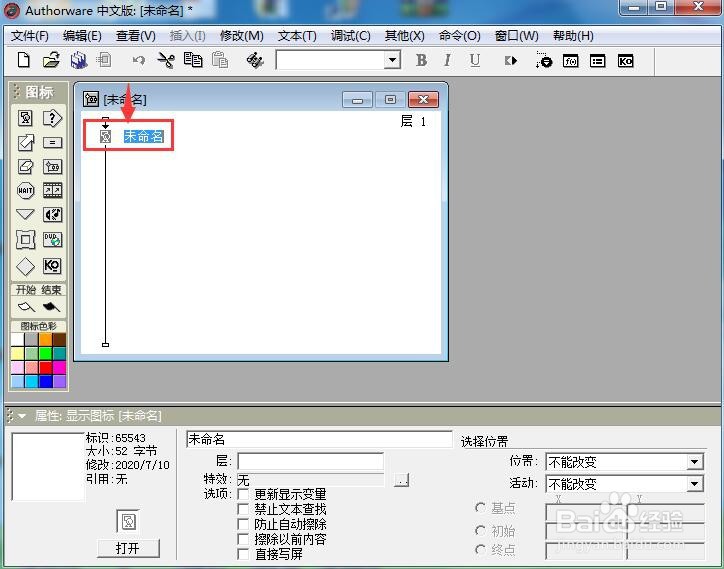
Task: Pick the red icon color swatch
Action: [45, 368]
